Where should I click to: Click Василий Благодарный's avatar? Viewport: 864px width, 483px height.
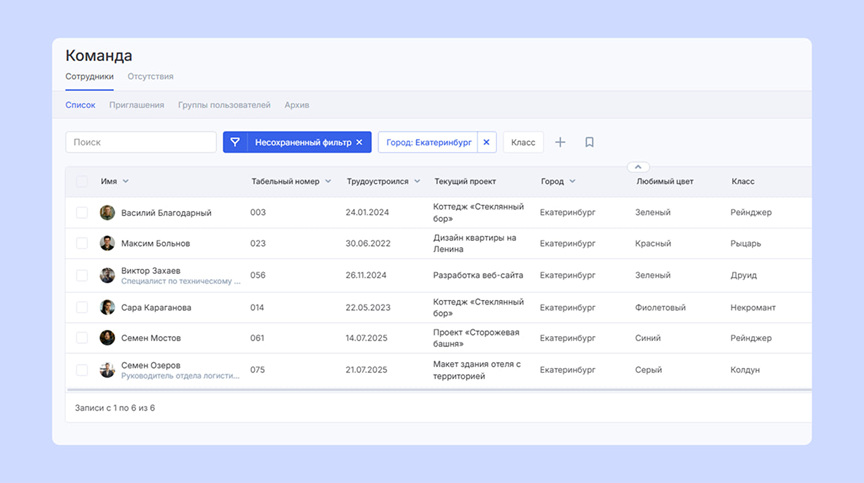pos(108,213)
